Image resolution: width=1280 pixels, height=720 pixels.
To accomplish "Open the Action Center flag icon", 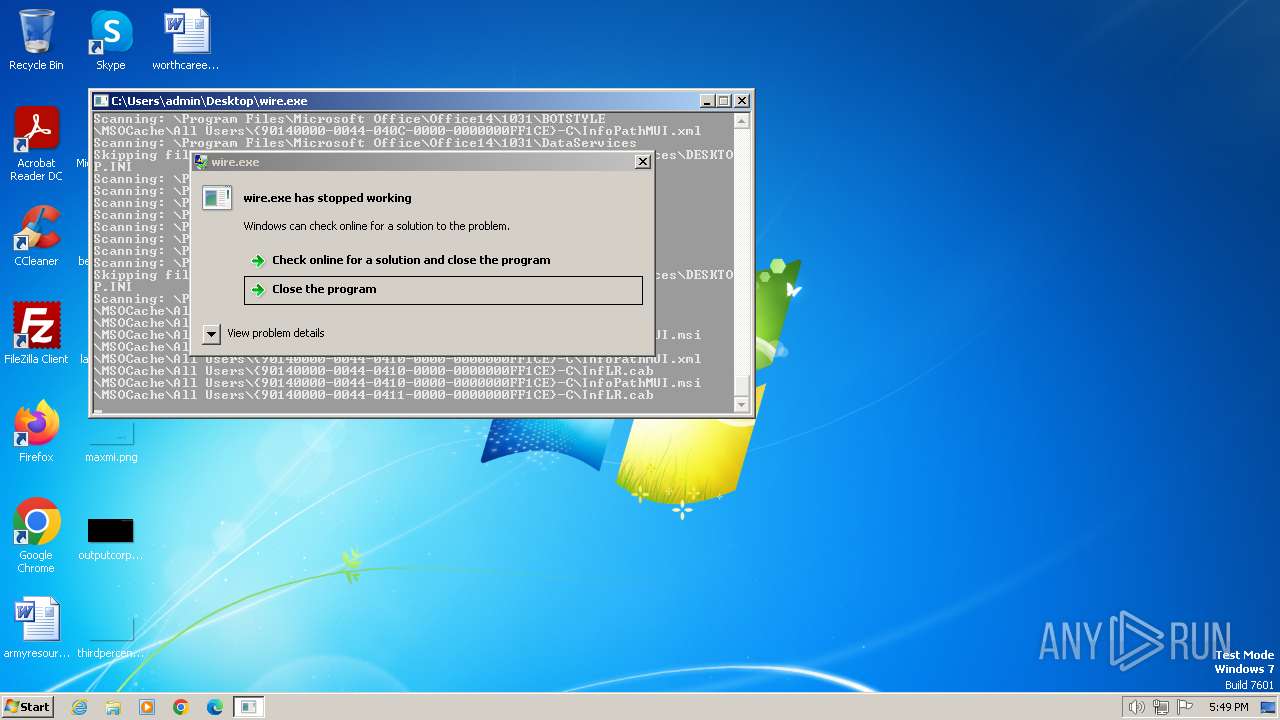I will 1185,707.
